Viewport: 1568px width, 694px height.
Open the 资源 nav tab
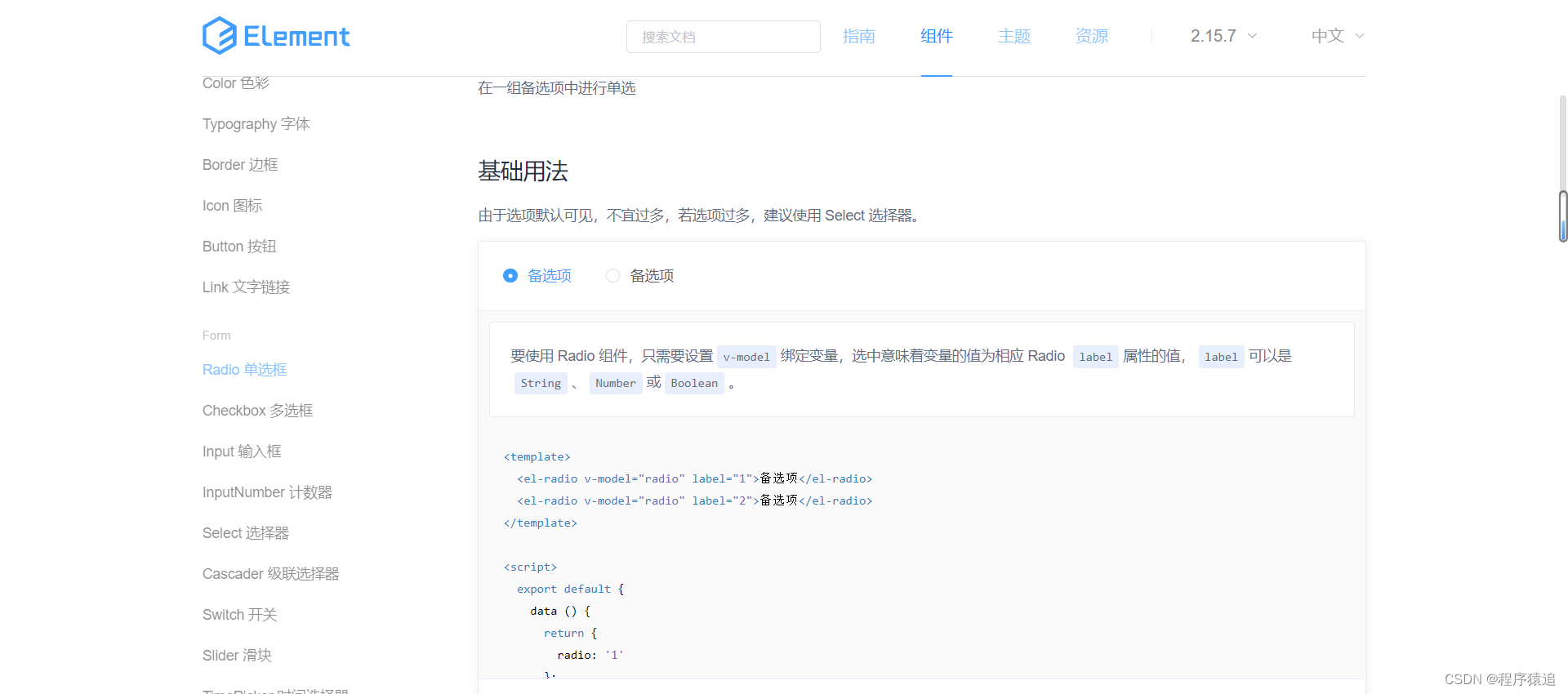click(1091, 36)
